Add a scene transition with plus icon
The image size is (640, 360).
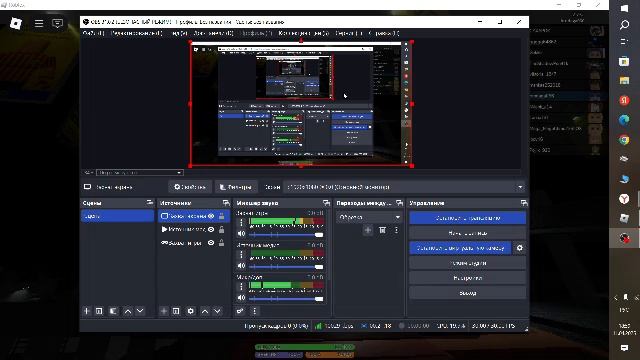[368, 230]
